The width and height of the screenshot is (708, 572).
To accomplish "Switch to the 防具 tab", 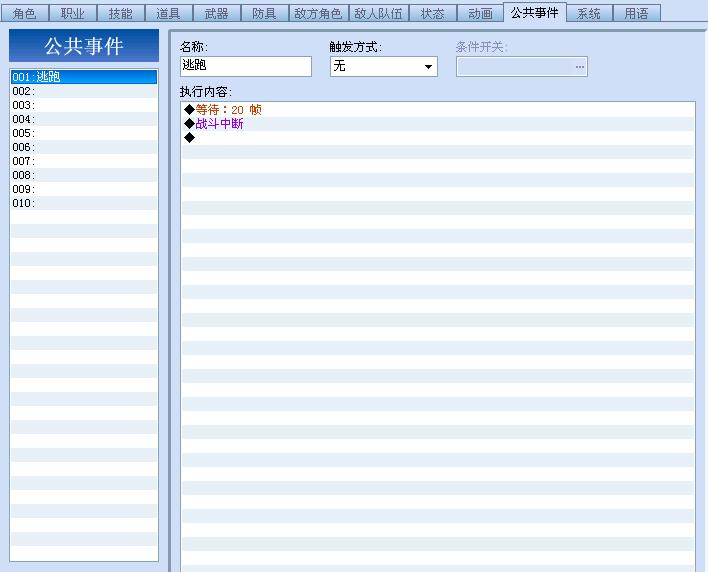I will (264, 14).
